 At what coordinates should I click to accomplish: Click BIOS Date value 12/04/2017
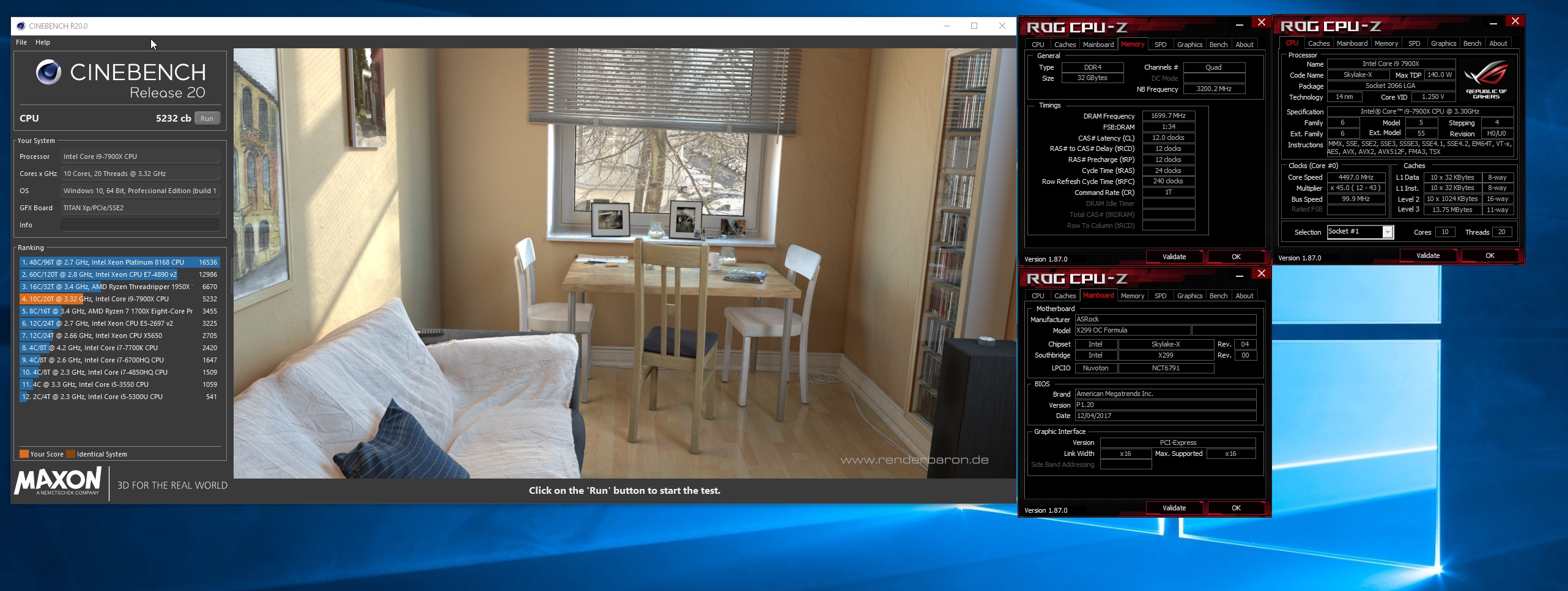[x=1165, y=416]
